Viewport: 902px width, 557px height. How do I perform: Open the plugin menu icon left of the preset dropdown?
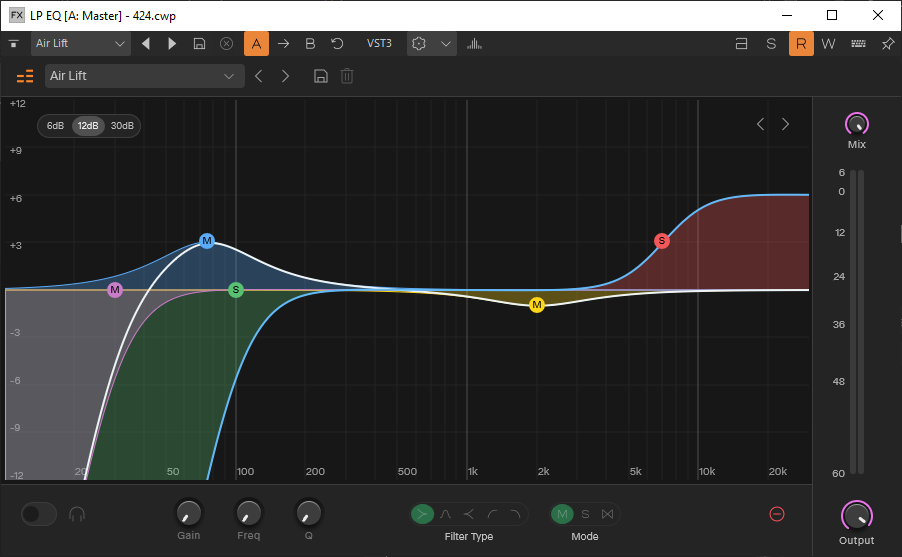point(14,44)
